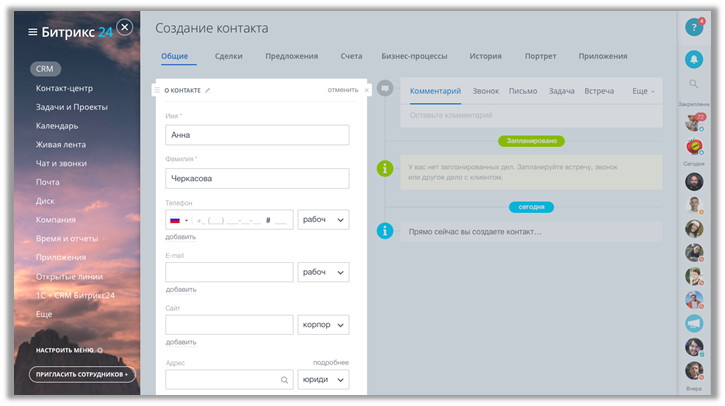Select the Встреча timeline tab
The width and height of the screenshot is (725, 406).
[x=599, y=91]
